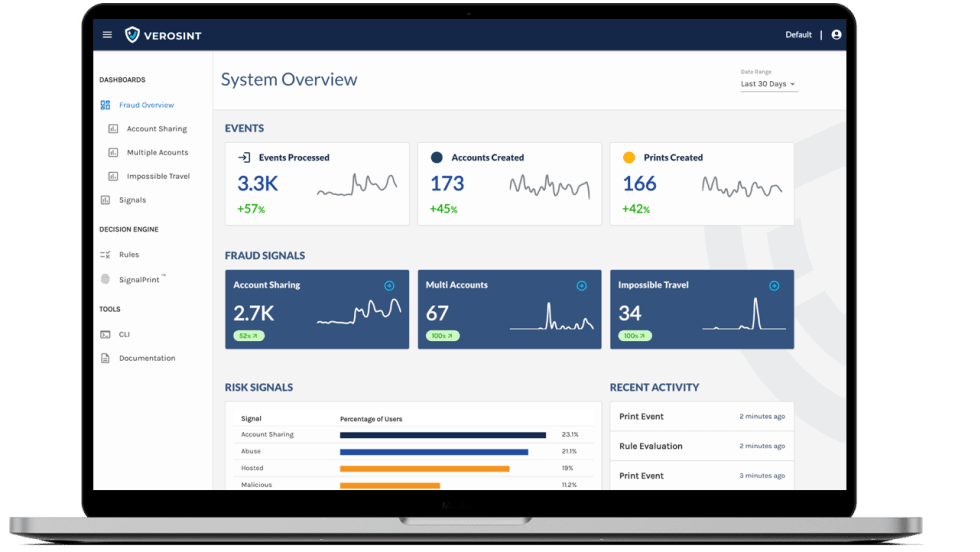Click the Signals sidebar icon
Image resolution: width=980 pixels, height=552 pixels.
pos(105,200)
